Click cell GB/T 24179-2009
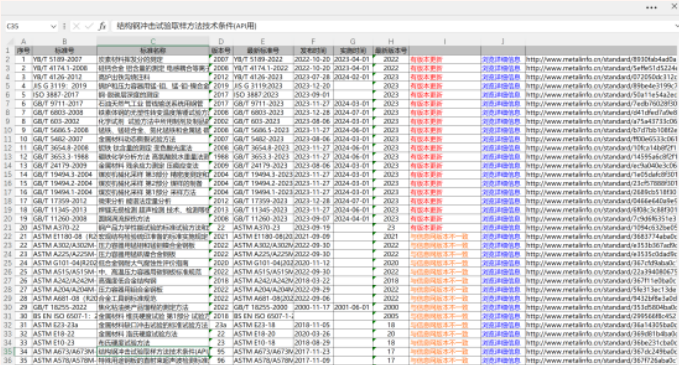The height and width of the screenshot is (365, 679). coord(65,166)
